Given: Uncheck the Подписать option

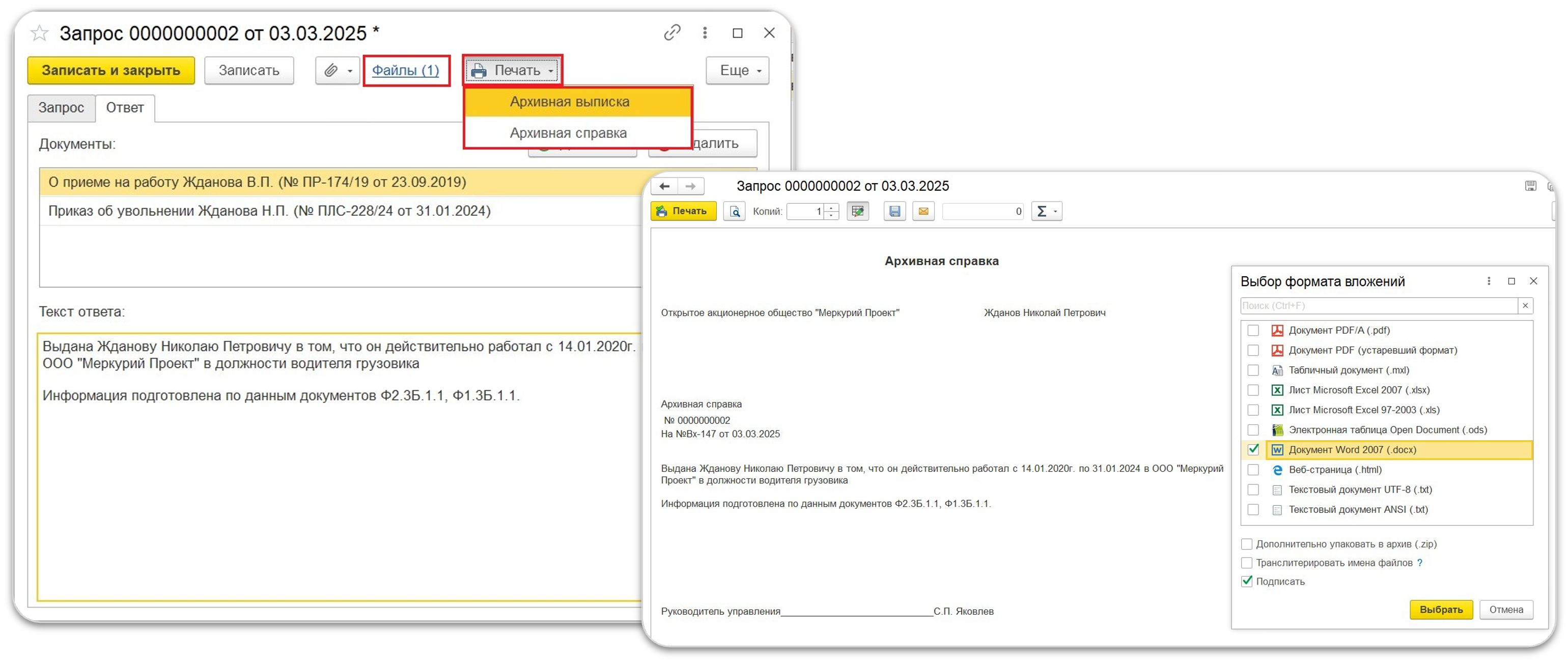Looking at the screenshot, I should click(1247, 581).
